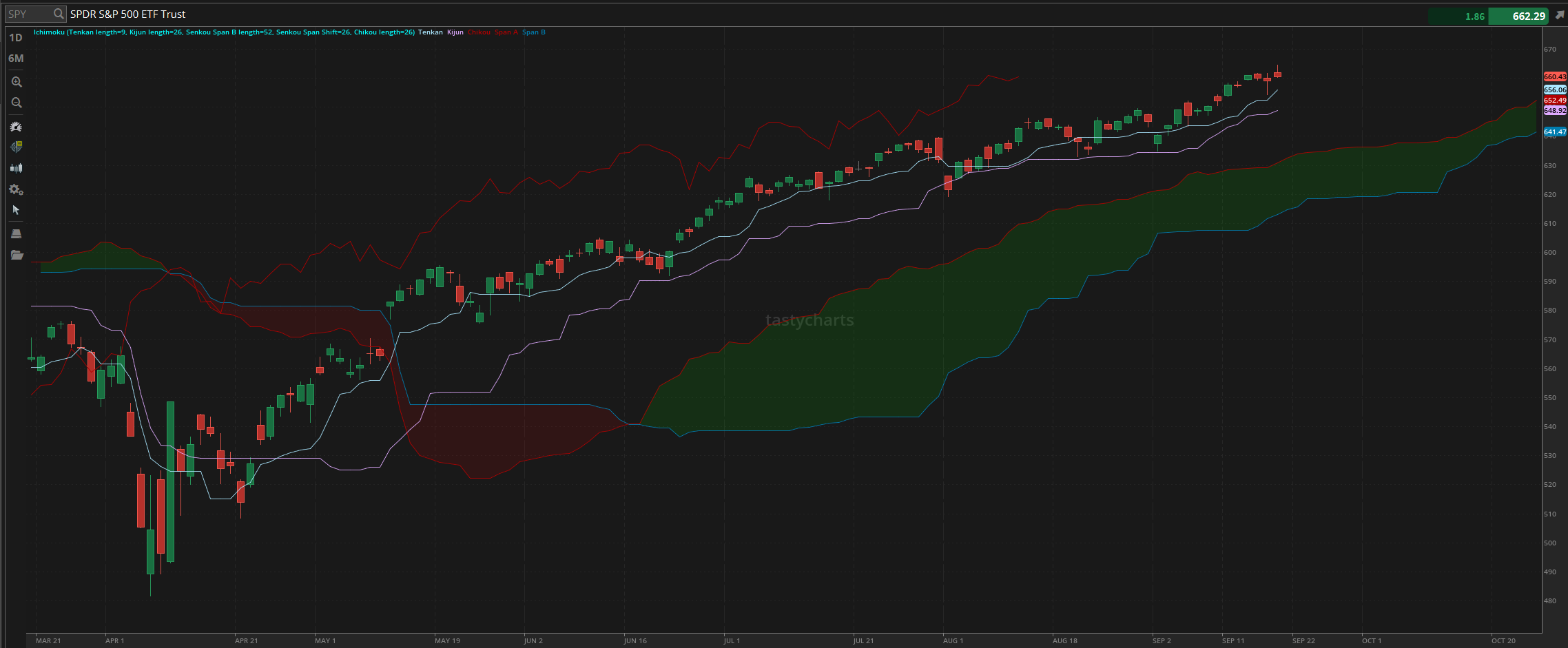Click the 656.06 Tenkan price tag

pyautogui.click(x=1555, y=90)
